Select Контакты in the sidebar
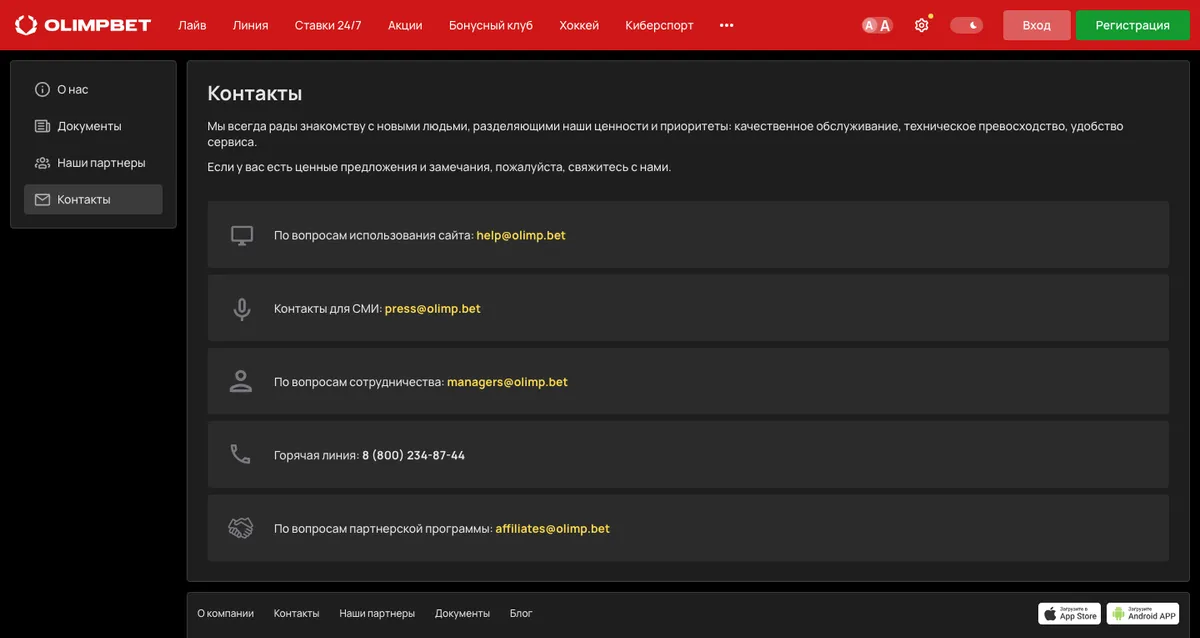The height and width of the screenshot is (638, 1200). point(93,199)
